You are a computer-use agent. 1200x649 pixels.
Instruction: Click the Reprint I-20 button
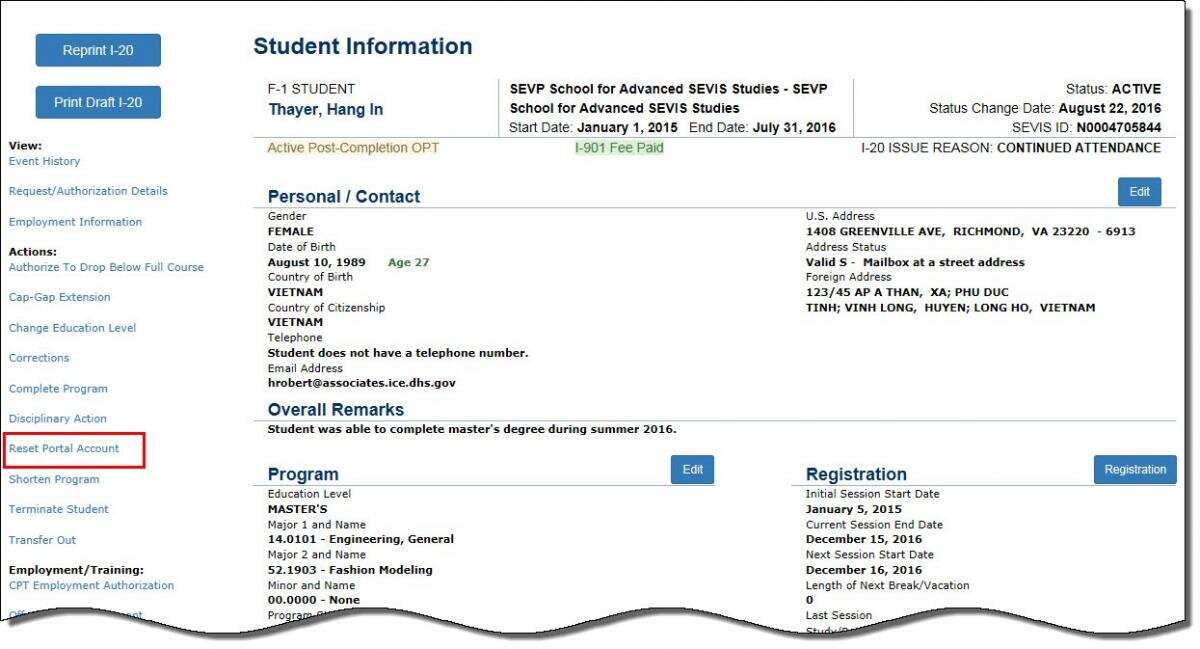coord(98,50)
